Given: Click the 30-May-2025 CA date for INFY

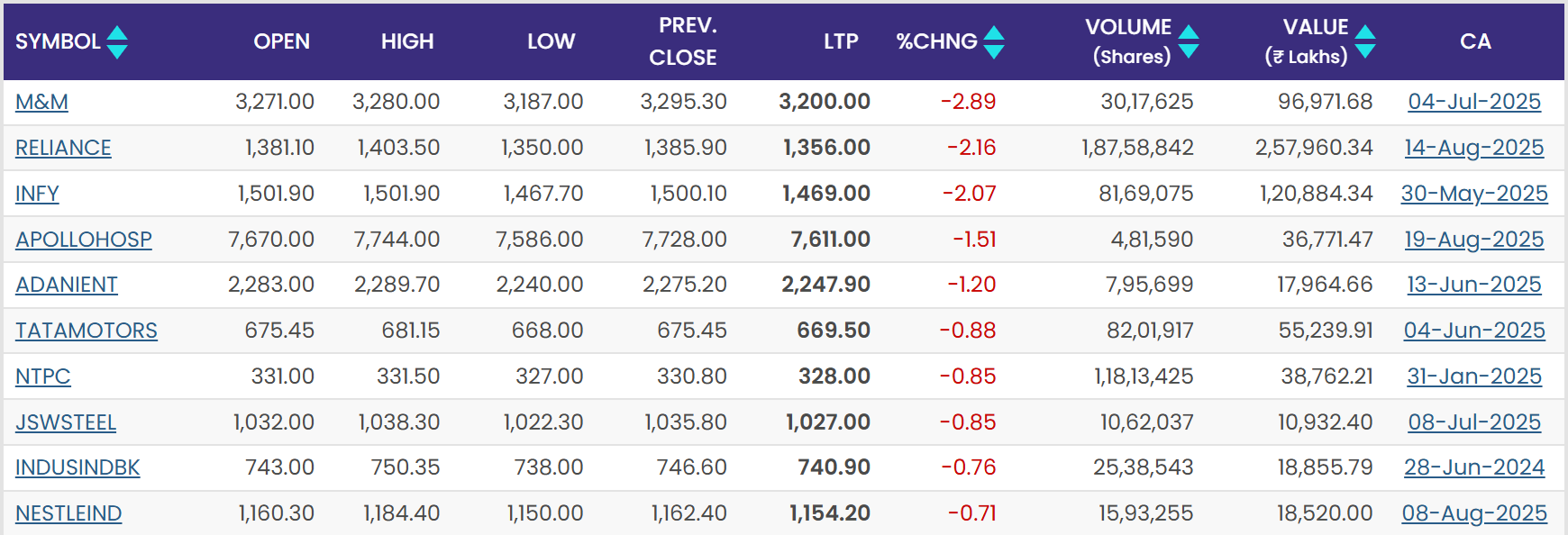Looking at the screenshot, I should click(1474, 194).
